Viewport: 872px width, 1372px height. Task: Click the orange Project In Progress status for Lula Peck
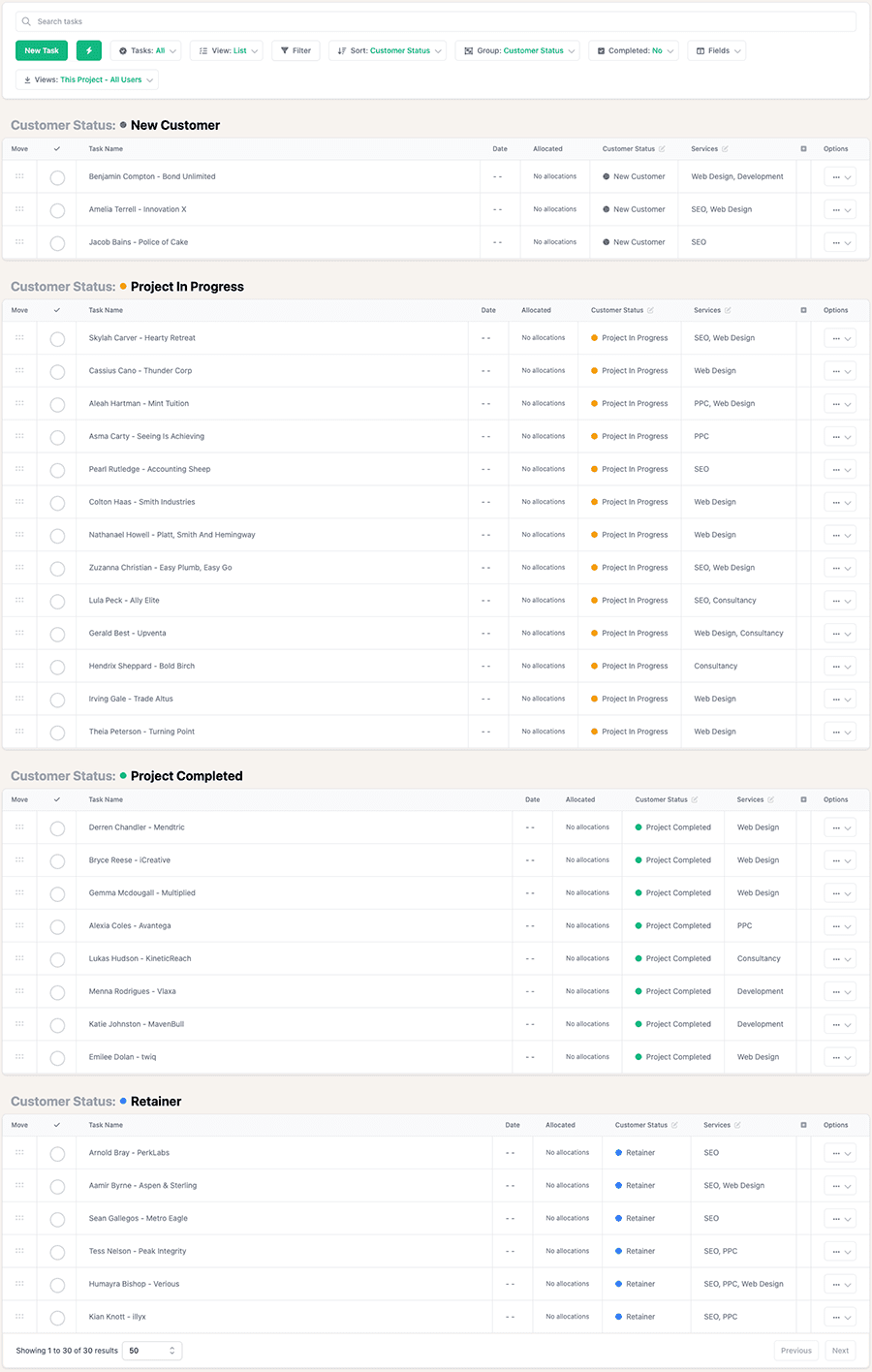634,601
